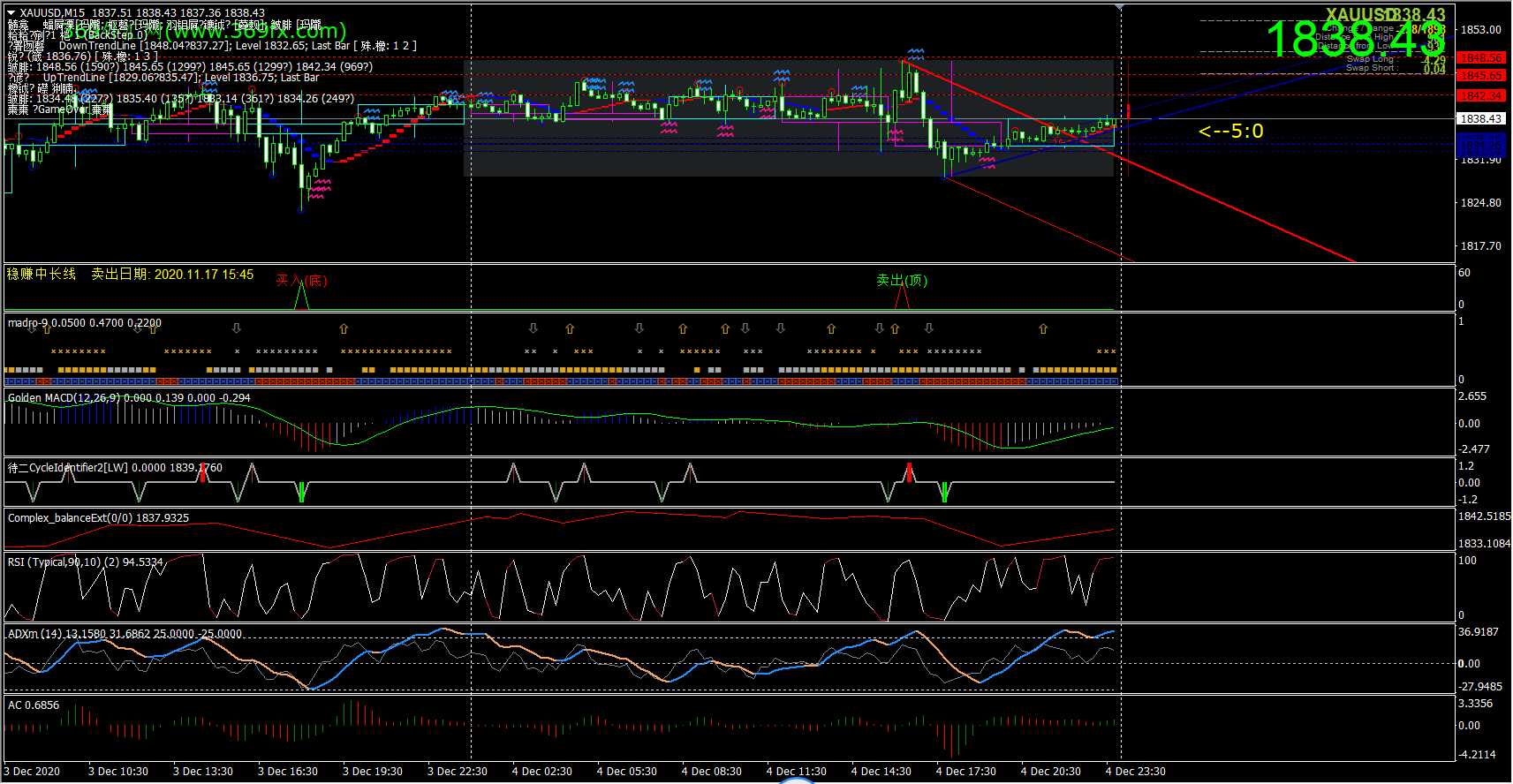
Task: Select the DownTrendLine level 1832.65 text line
Action: 211,45
